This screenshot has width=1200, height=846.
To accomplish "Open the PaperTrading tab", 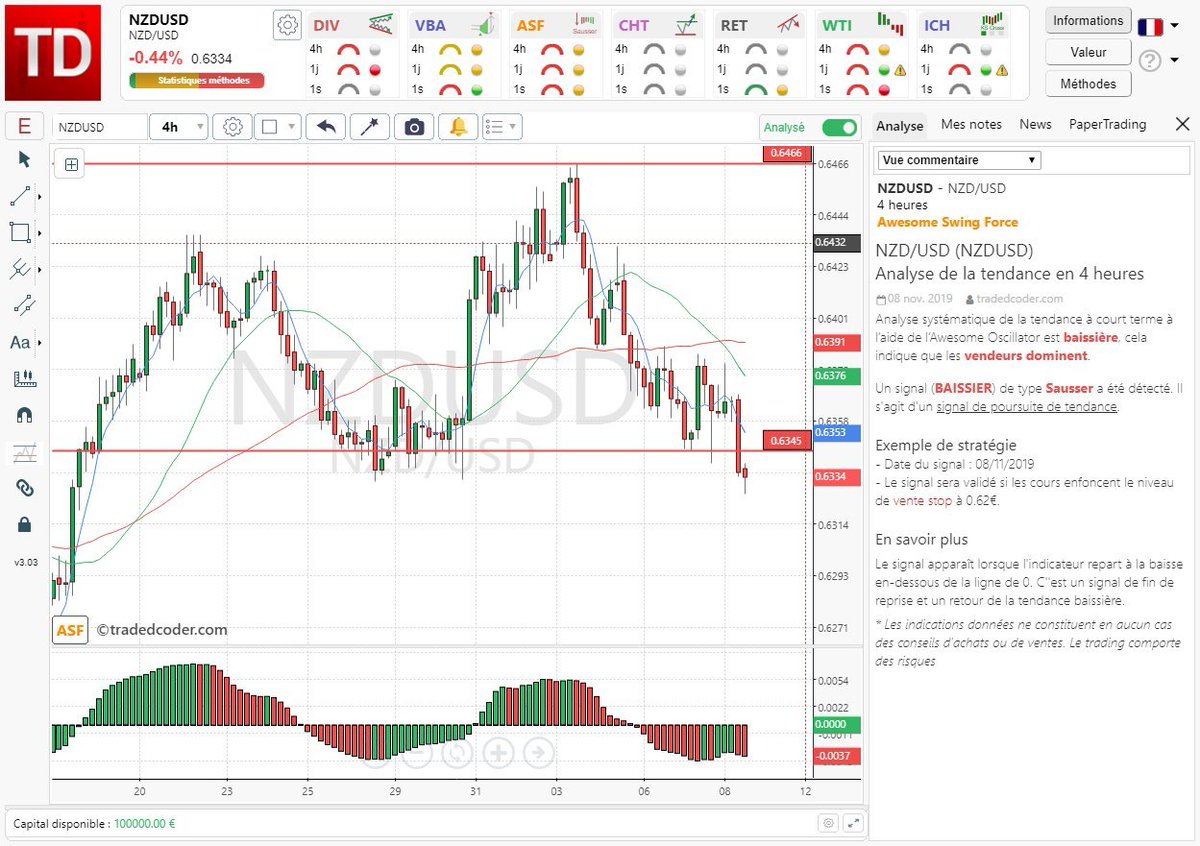I will [1107, 125].
